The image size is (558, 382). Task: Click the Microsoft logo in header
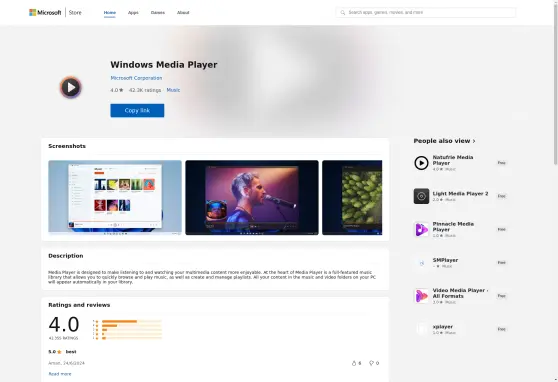point(45,12)
